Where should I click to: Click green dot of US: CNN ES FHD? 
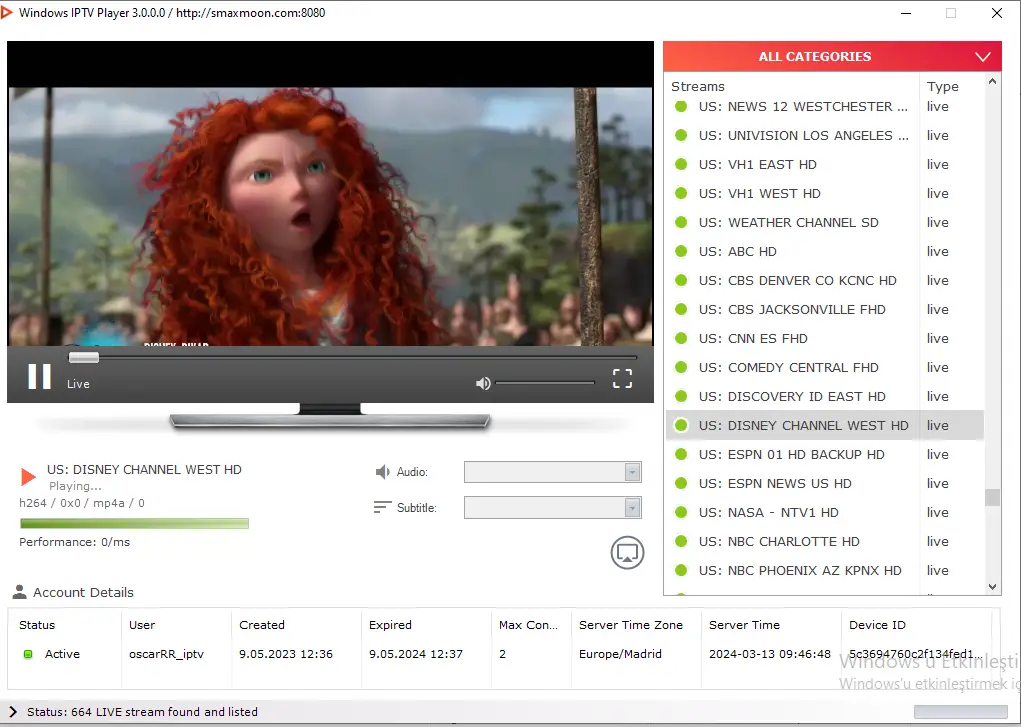681,338
